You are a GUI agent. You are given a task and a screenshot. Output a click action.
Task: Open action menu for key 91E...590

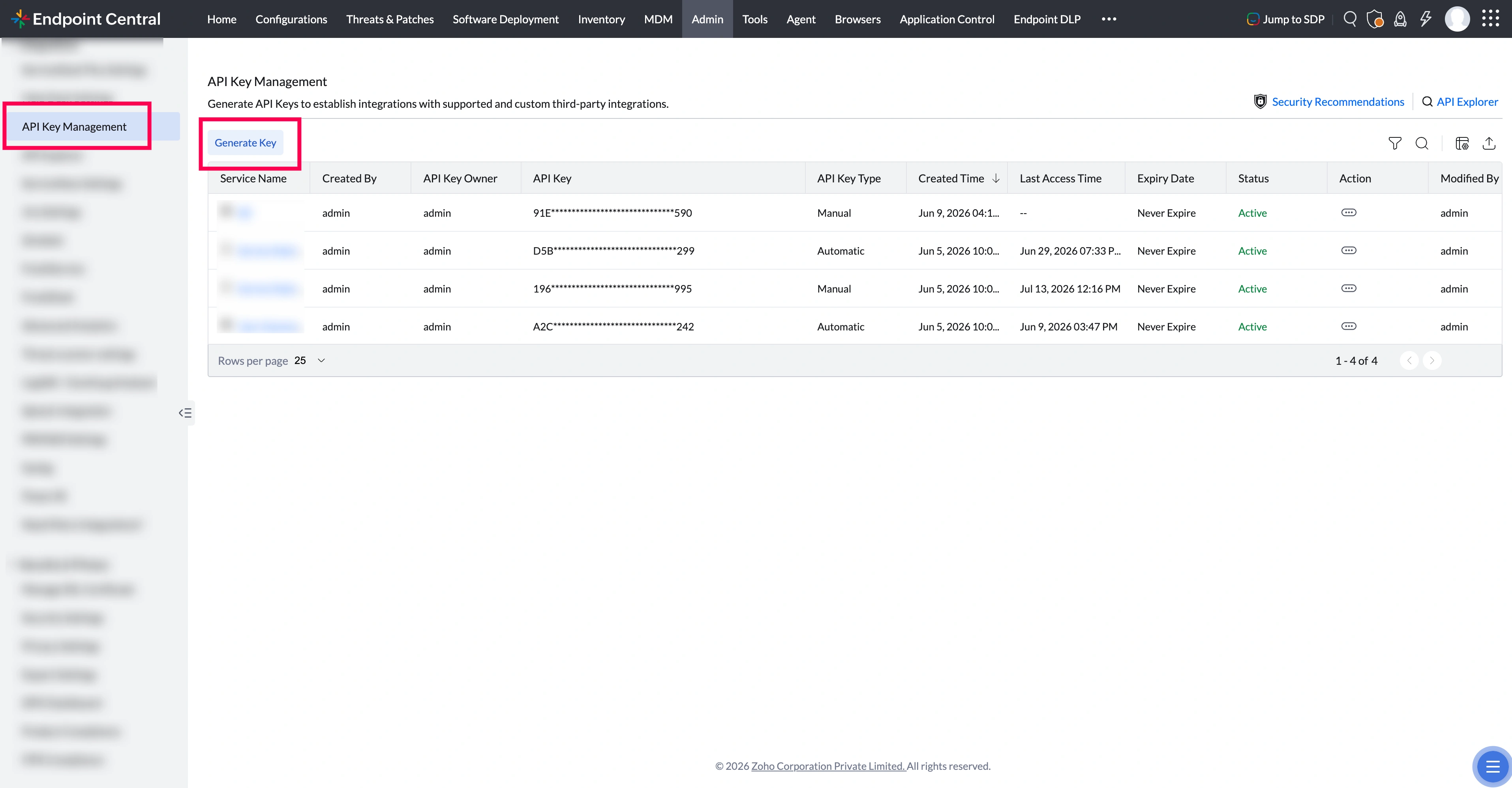pyautogui.click(x=1349, y=212)
